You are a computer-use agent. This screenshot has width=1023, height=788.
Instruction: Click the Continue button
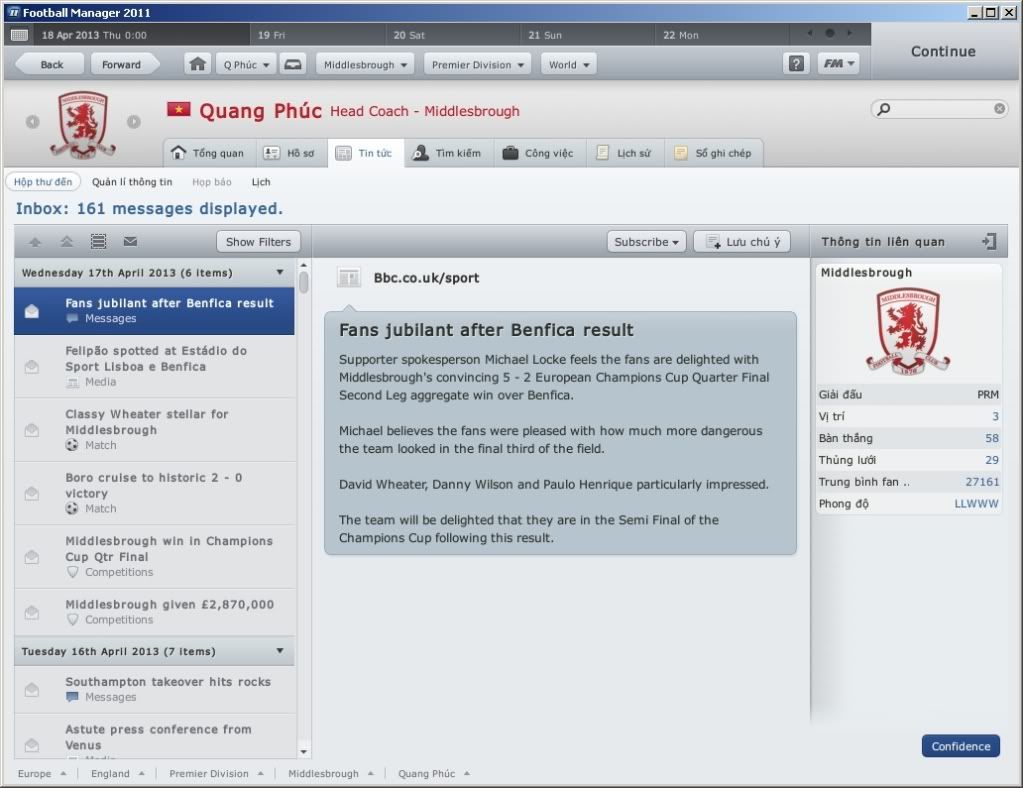point(943,52)
